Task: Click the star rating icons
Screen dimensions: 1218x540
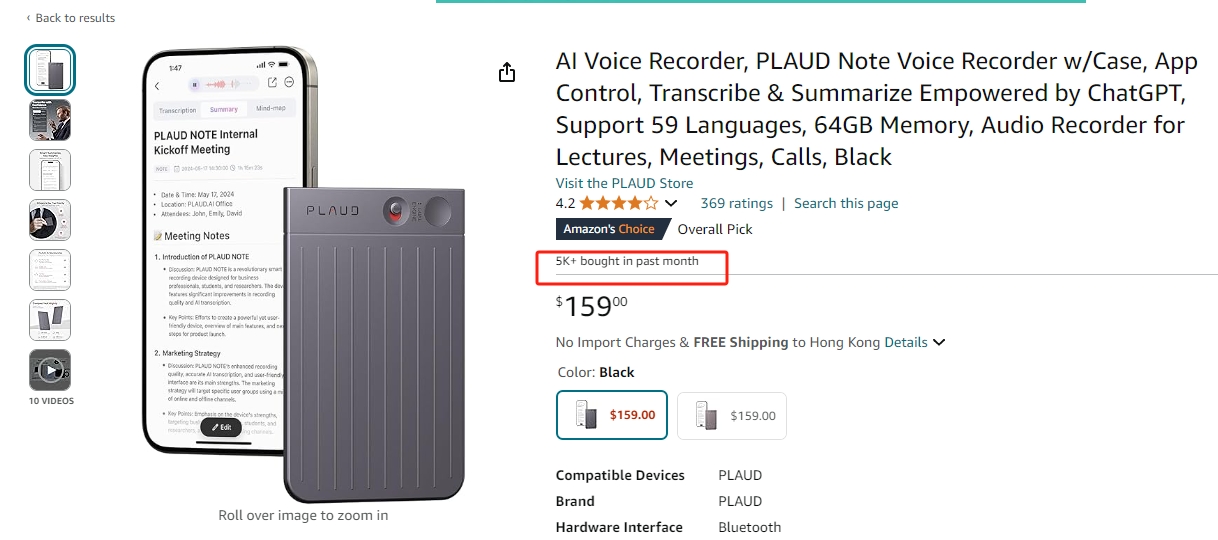Action: (x=619, y=203)
